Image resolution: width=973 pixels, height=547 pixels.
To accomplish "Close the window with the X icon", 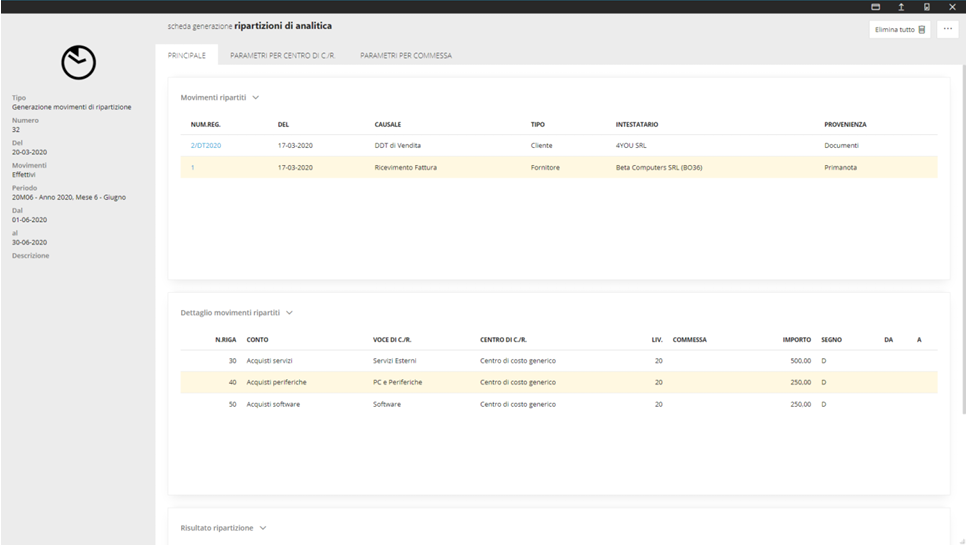I will [x=952, y=7].
